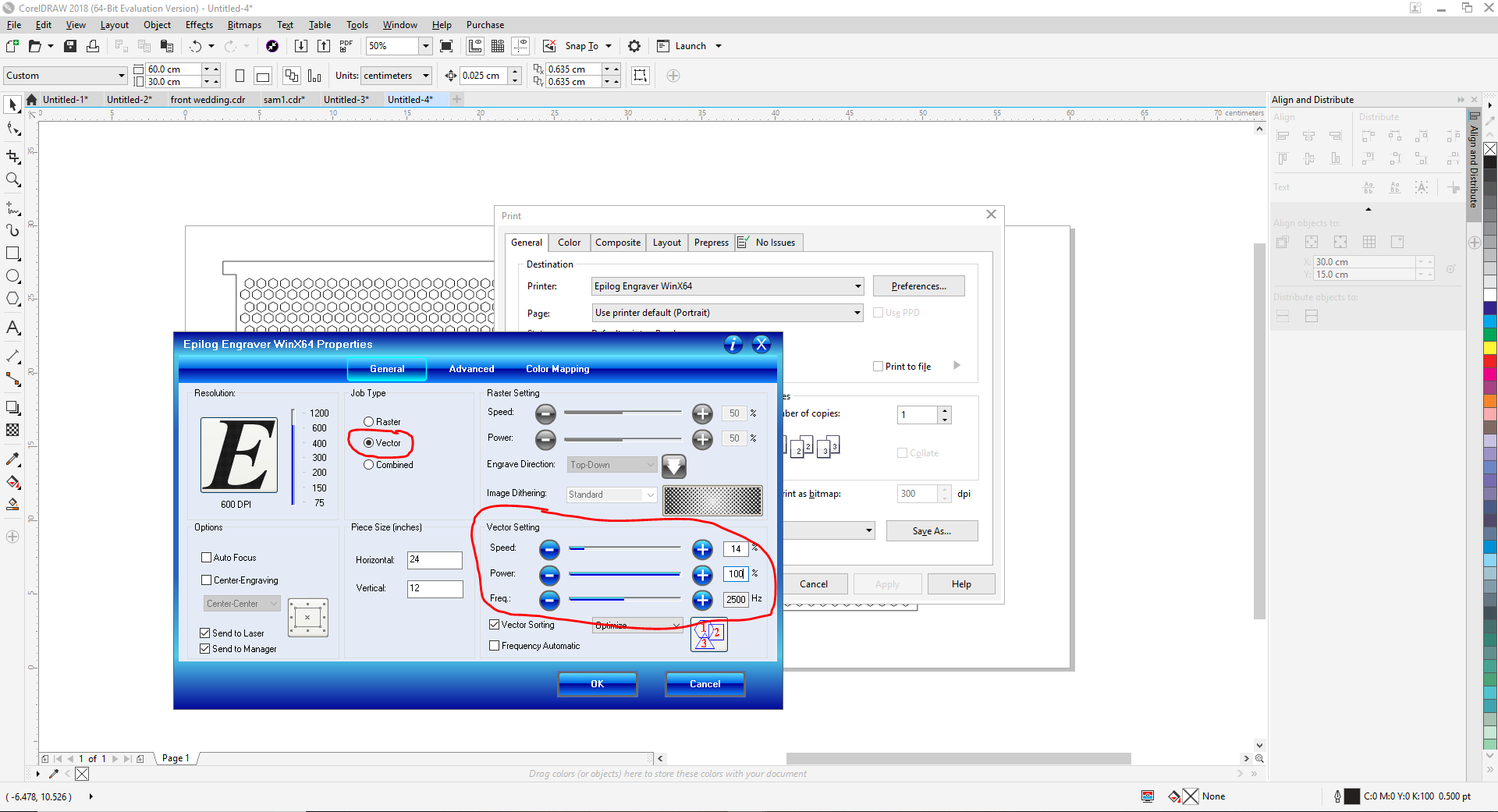The width and height of the screenshot is (1498, 812).
Task: Click the Publish to PDF icon
Action: [346, 46]
